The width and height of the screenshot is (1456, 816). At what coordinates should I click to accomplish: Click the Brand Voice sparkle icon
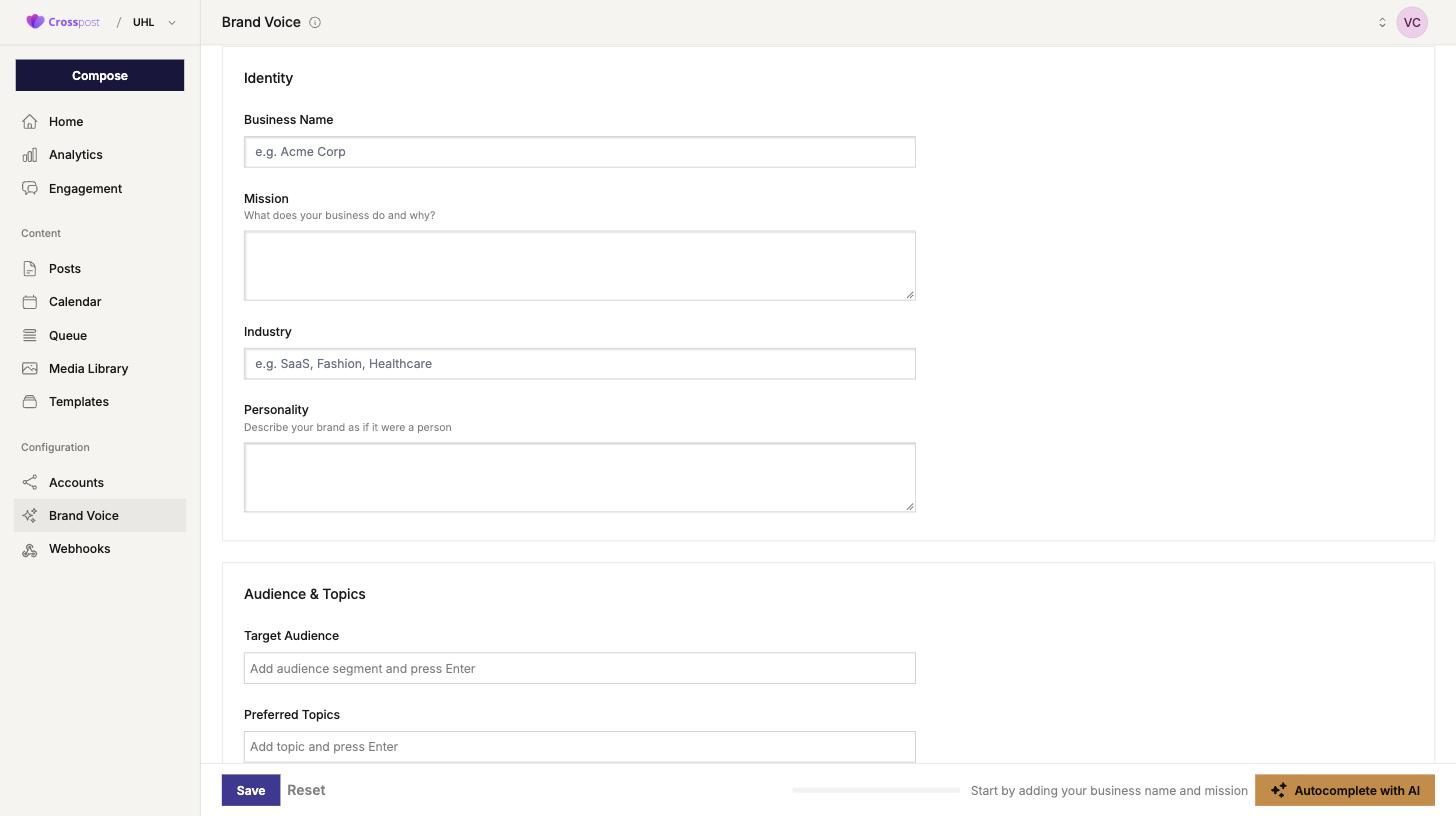(30, 516)
